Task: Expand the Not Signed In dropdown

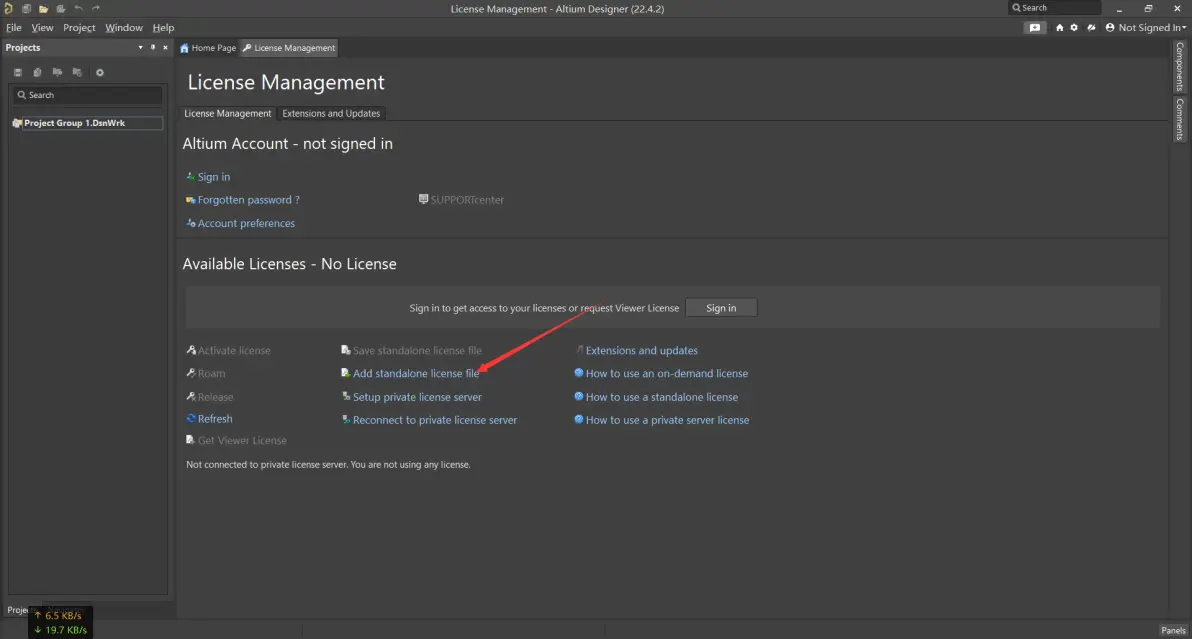Action: pos(1184,27)
